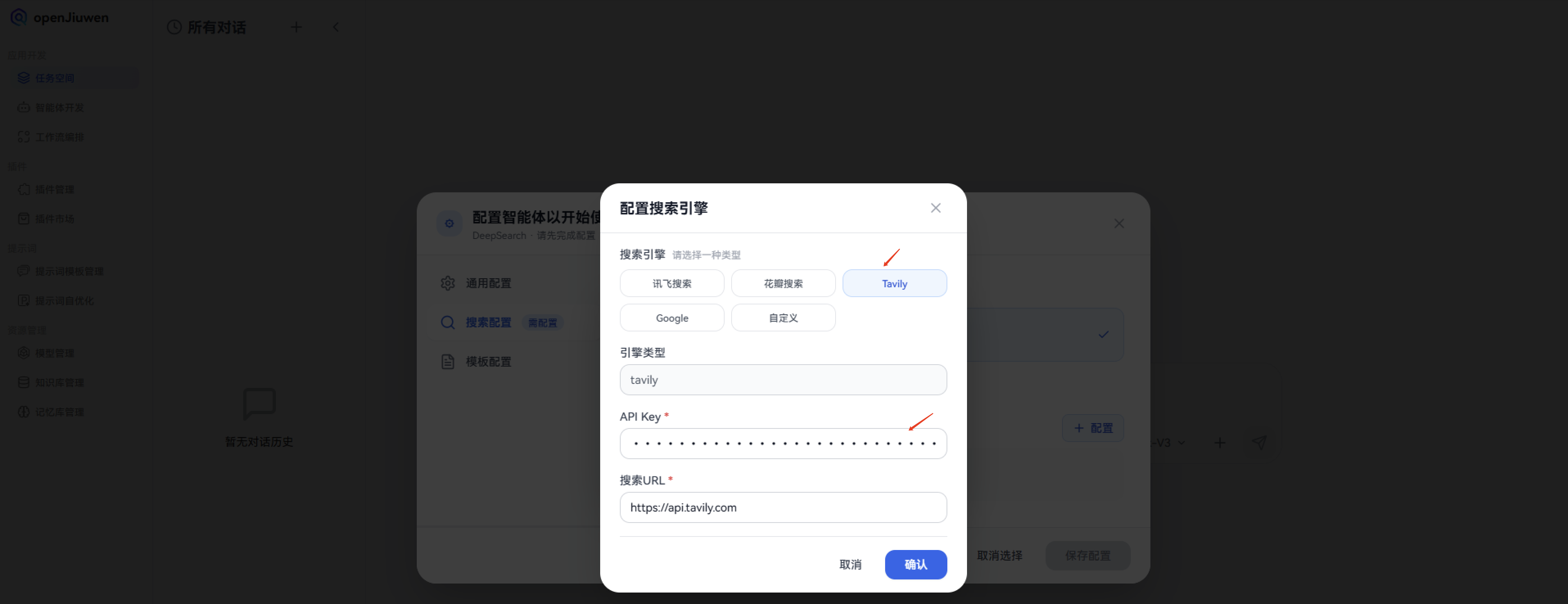Click the 知识库管理 database icon

point(23,382)
